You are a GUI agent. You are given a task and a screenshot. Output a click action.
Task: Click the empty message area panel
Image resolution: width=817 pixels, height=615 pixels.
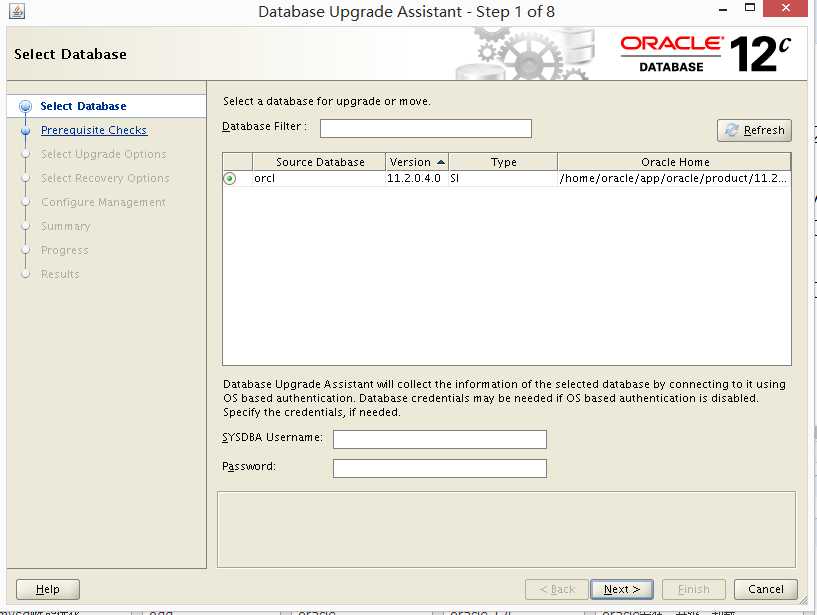click(506, 530)
